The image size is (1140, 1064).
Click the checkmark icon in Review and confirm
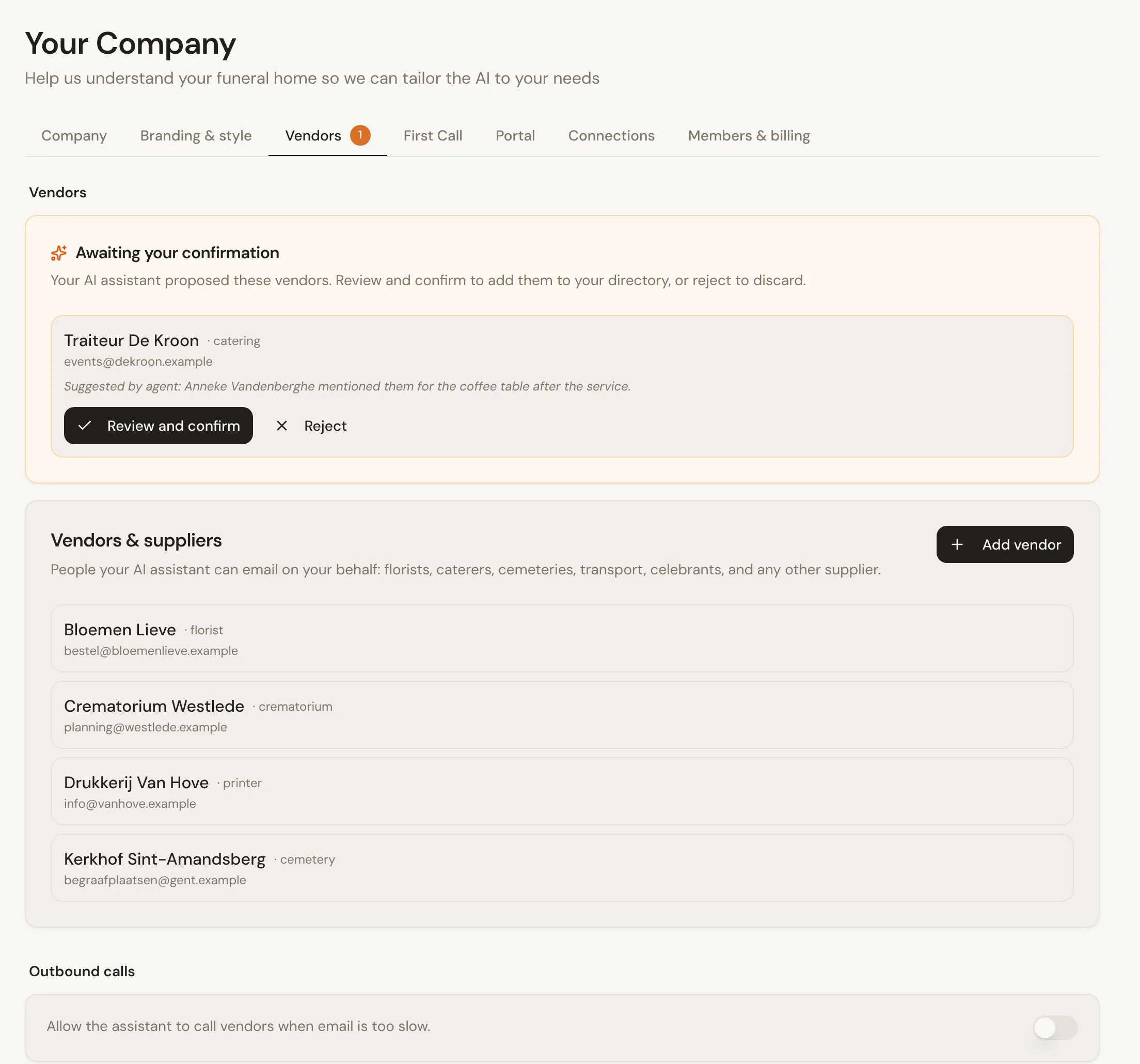point(85,426)
